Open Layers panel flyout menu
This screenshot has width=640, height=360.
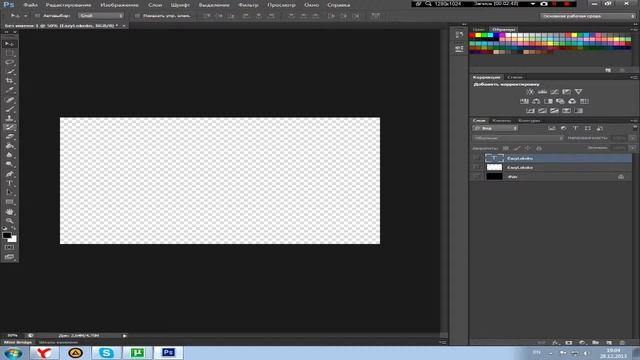click(x=634, y=121)
